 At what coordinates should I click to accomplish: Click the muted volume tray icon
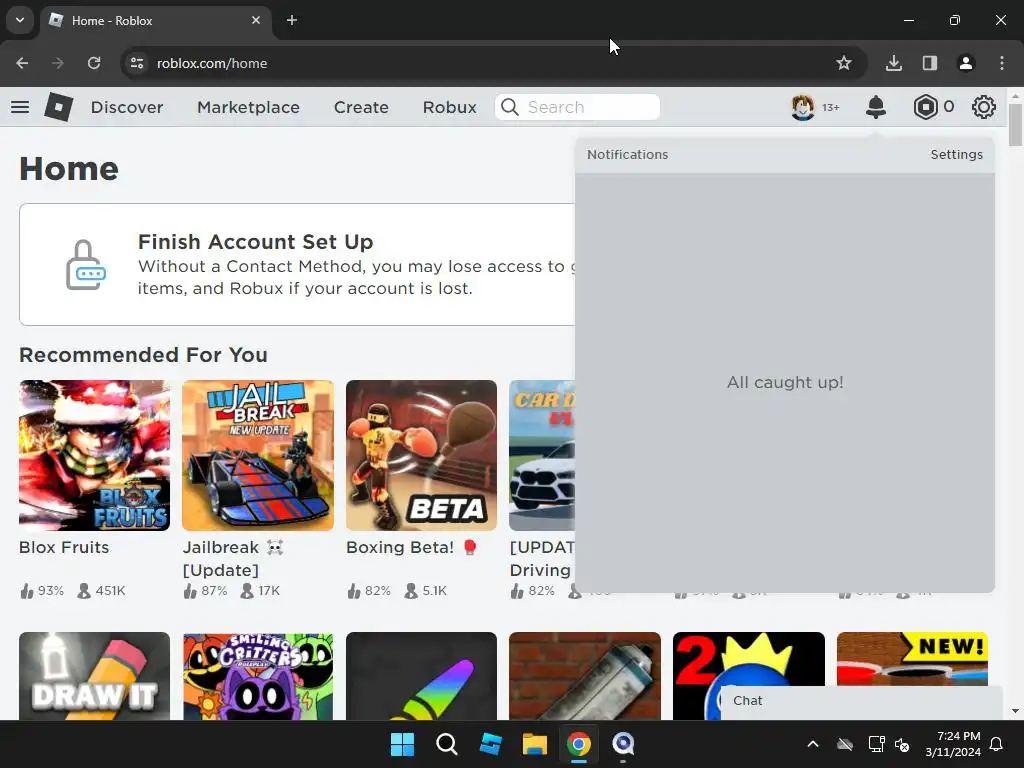[x=903, y=744]
